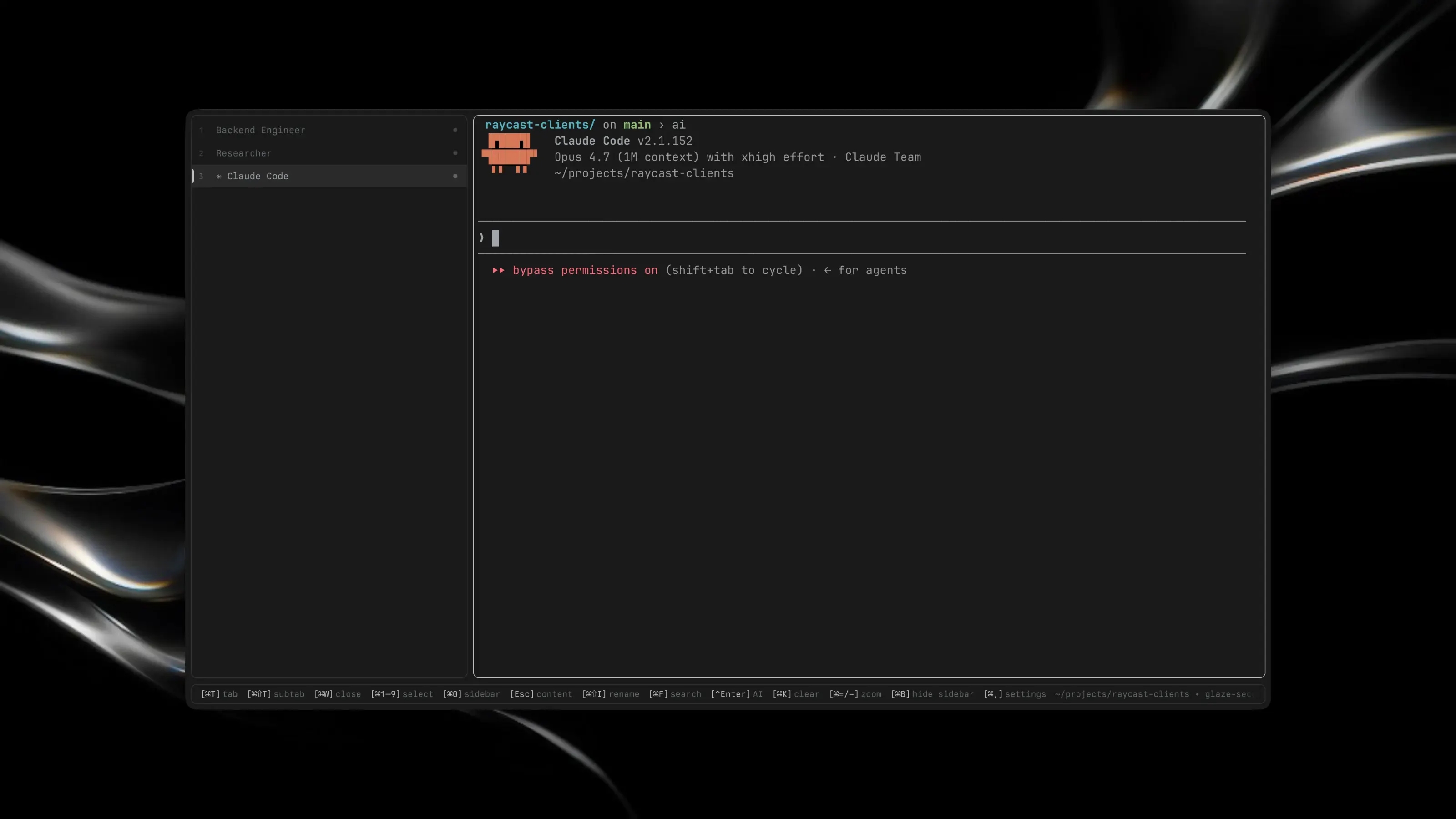
Task: Click the status dot on Claude Code row
Action: click(455, 177)
